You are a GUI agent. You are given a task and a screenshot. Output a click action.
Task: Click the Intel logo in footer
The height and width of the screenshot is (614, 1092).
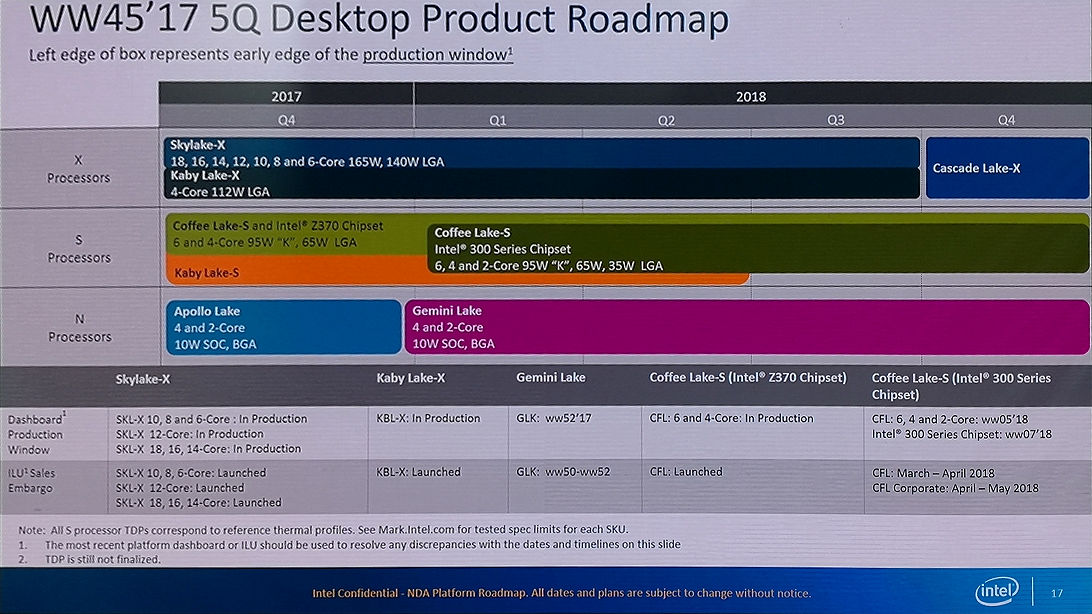(997, 592)
